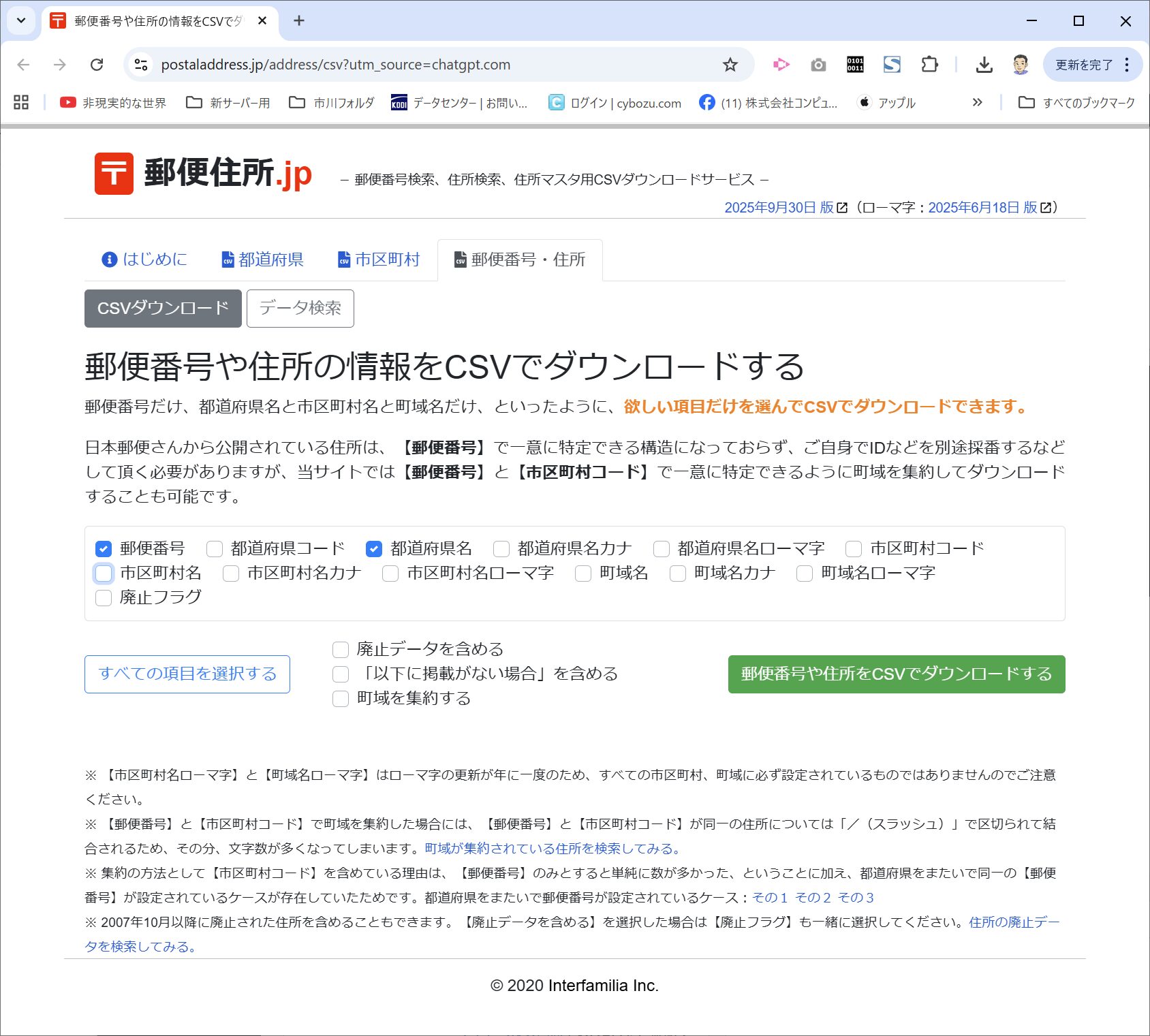This screenshot has height=1036, width=1150.
Task: Show hidden bookmarks with the chevron
Action: 977,102
